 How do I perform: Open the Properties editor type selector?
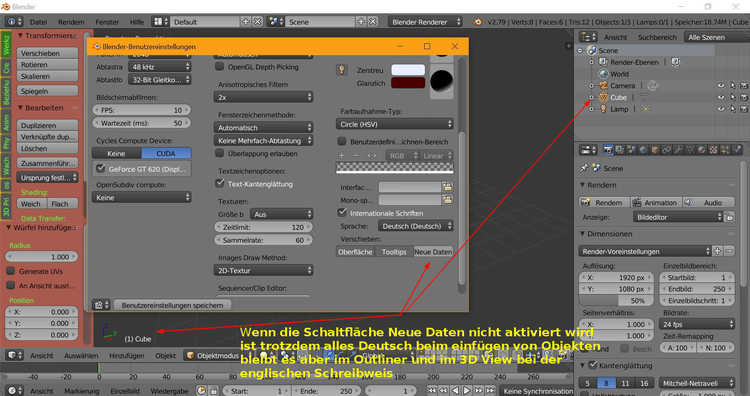[588, 150]
